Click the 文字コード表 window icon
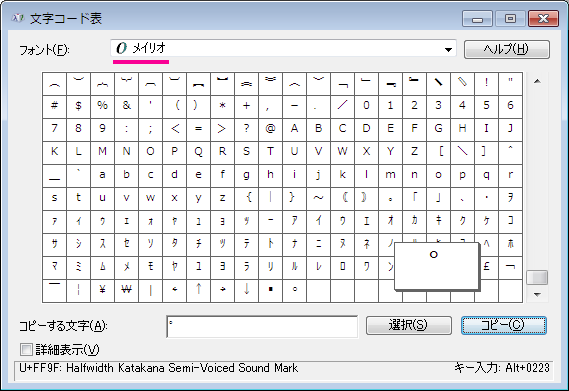 (17, 18)
